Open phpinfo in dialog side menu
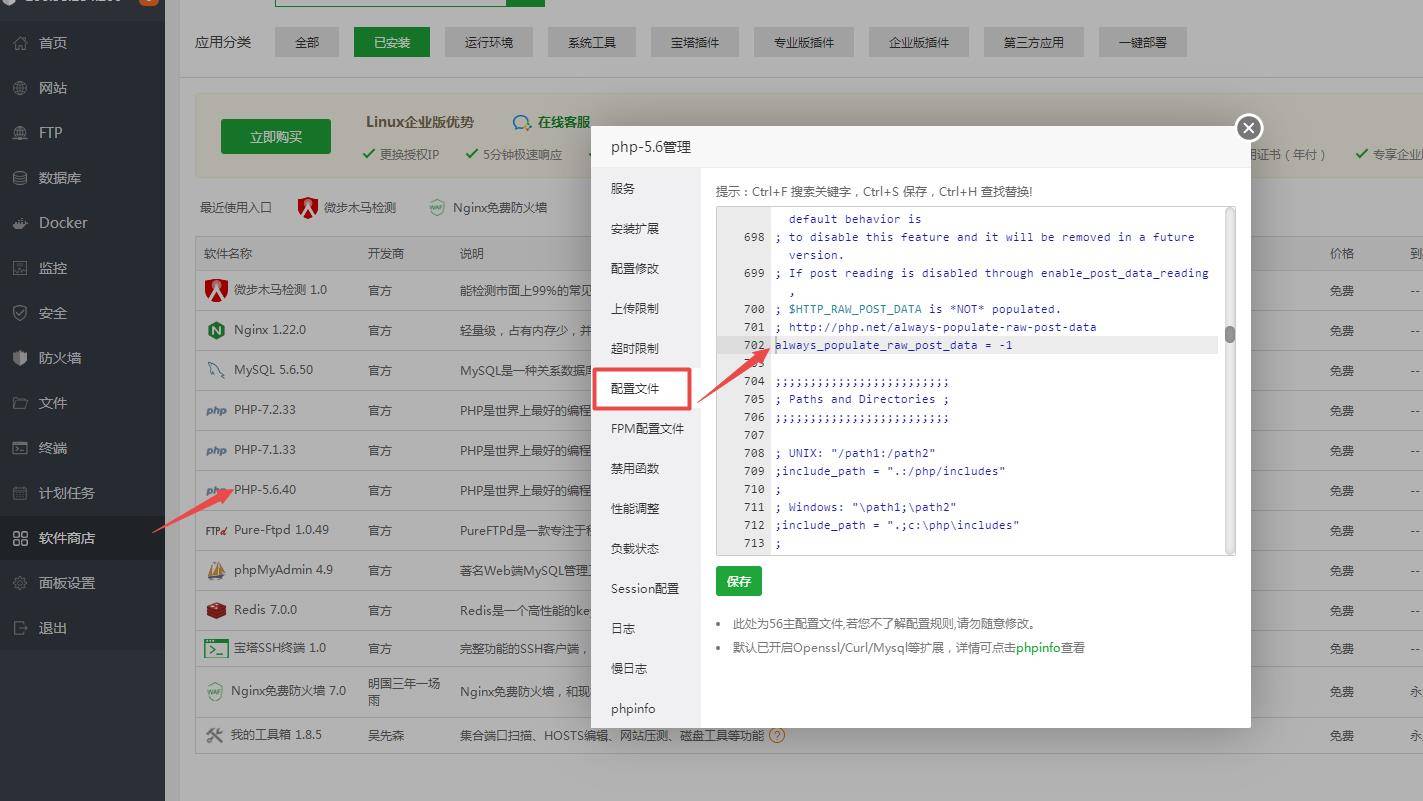The width and height of the screenshot is (1423, 801). click(x=646, y=708)
